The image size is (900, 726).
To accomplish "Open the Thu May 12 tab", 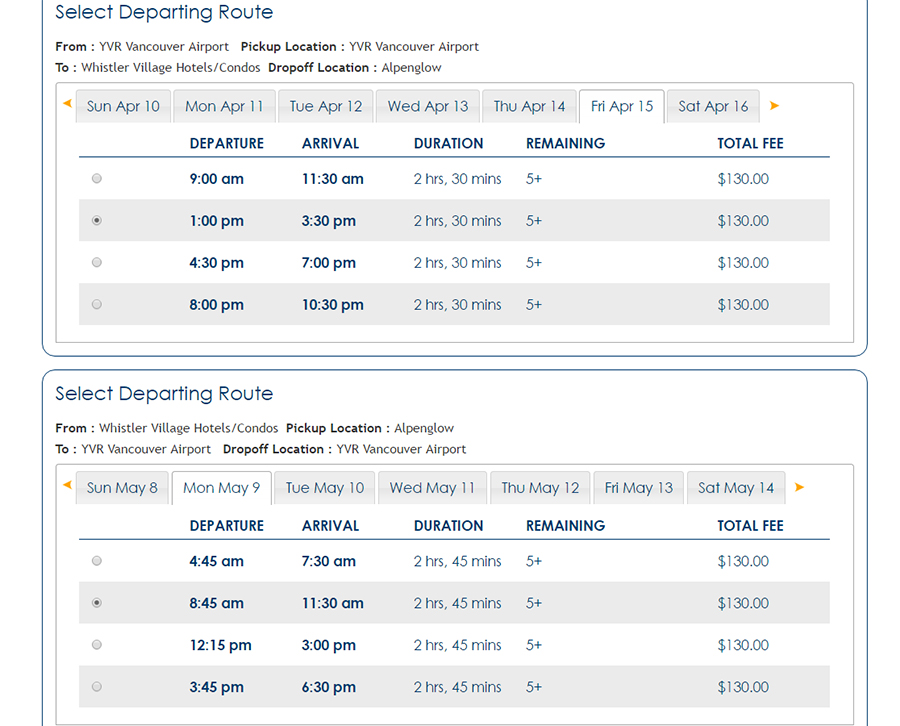I will tap(540, 488).
